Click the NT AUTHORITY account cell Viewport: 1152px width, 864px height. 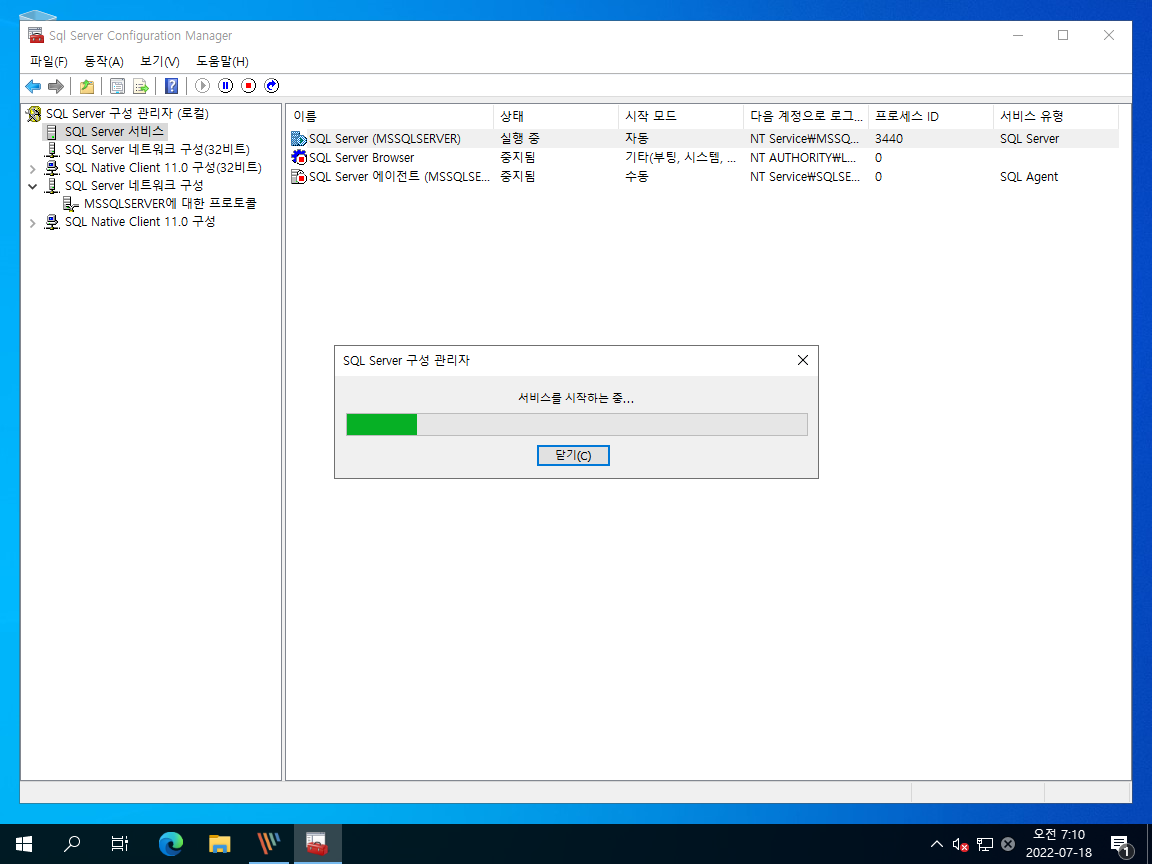[x=803, y=158]
